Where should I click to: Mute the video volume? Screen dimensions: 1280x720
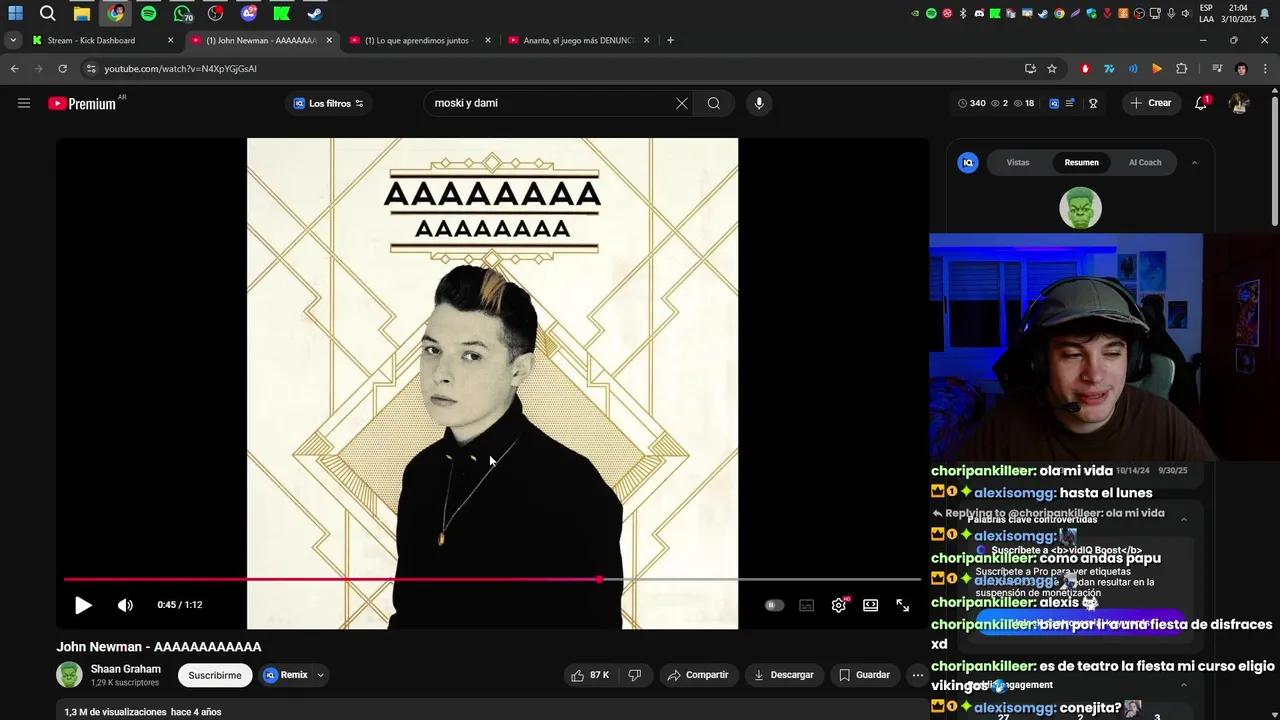pos(125,605)
